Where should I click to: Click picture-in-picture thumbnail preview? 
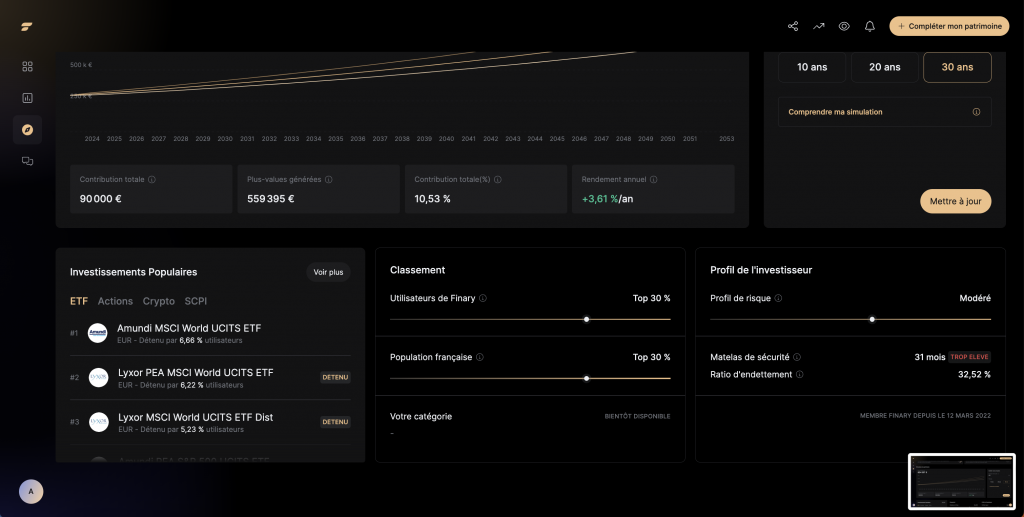tap(962, 481)
